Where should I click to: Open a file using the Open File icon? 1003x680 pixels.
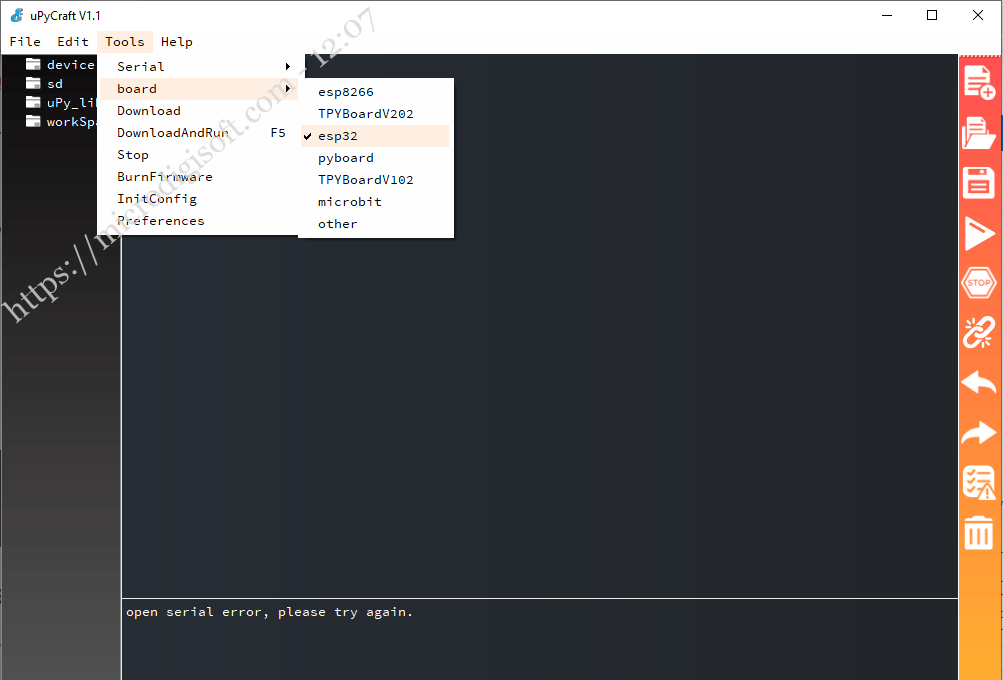pyautogui.click(x=978, y=133)
